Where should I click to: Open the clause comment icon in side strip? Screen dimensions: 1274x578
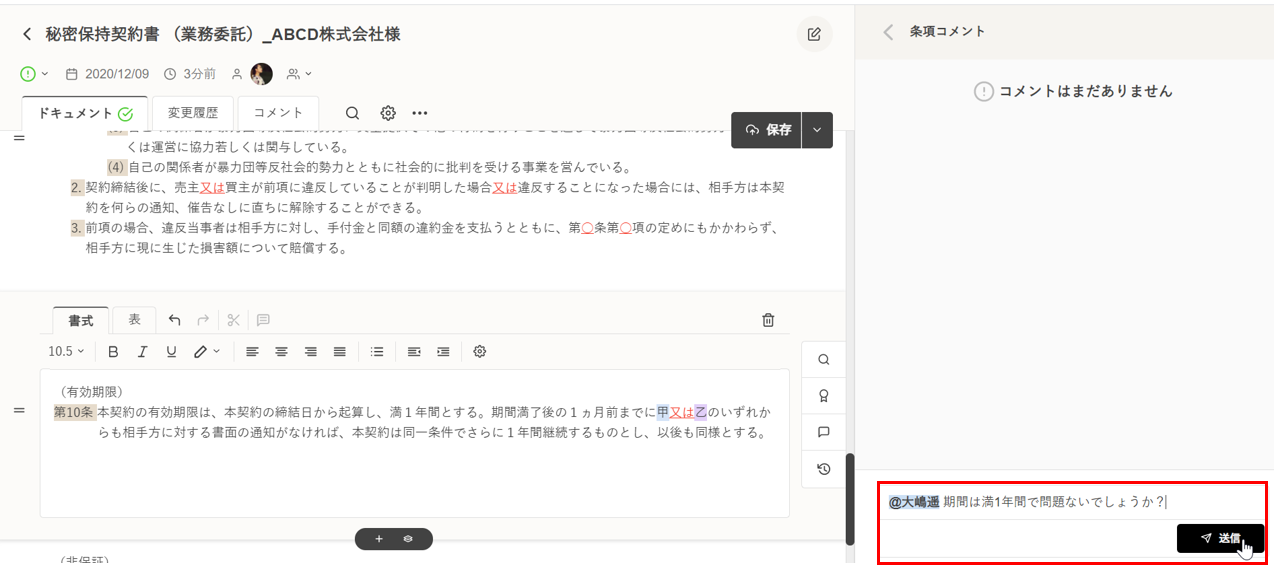pos(824,432)
